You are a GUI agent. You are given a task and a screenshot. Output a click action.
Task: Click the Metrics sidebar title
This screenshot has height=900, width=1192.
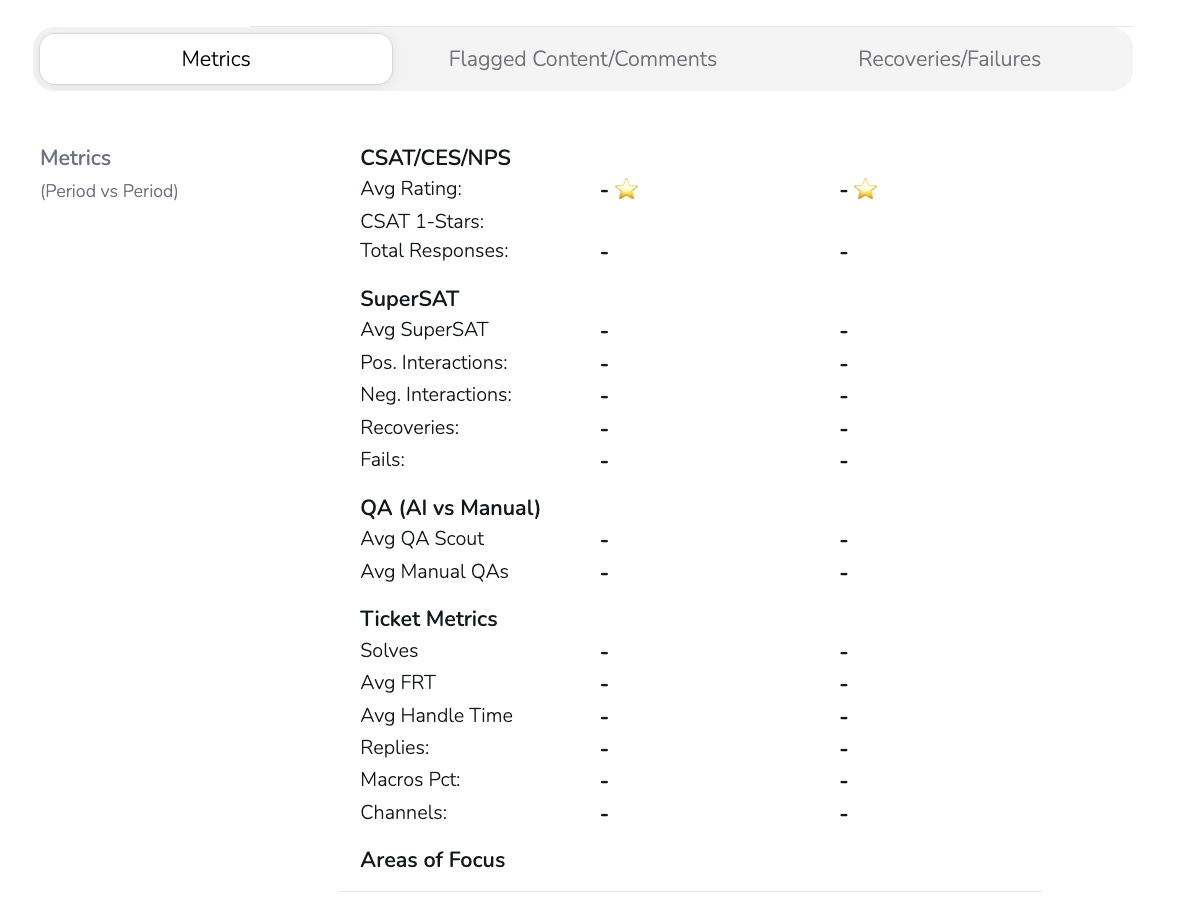pos(75,158)
